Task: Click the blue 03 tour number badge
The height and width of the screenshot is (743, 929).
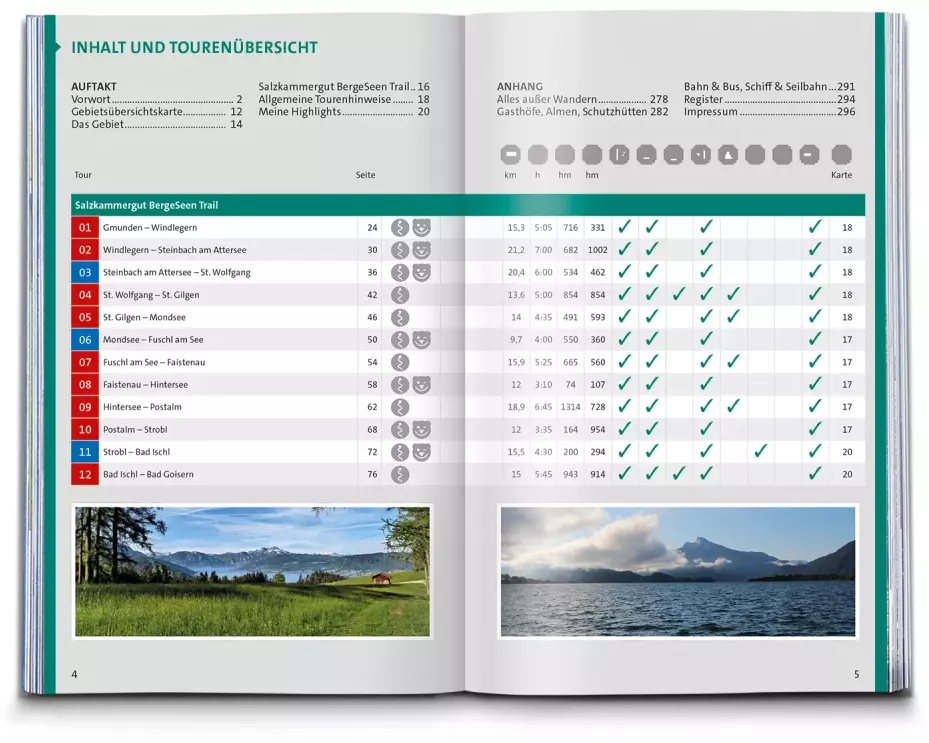Action: pos(85,272)
